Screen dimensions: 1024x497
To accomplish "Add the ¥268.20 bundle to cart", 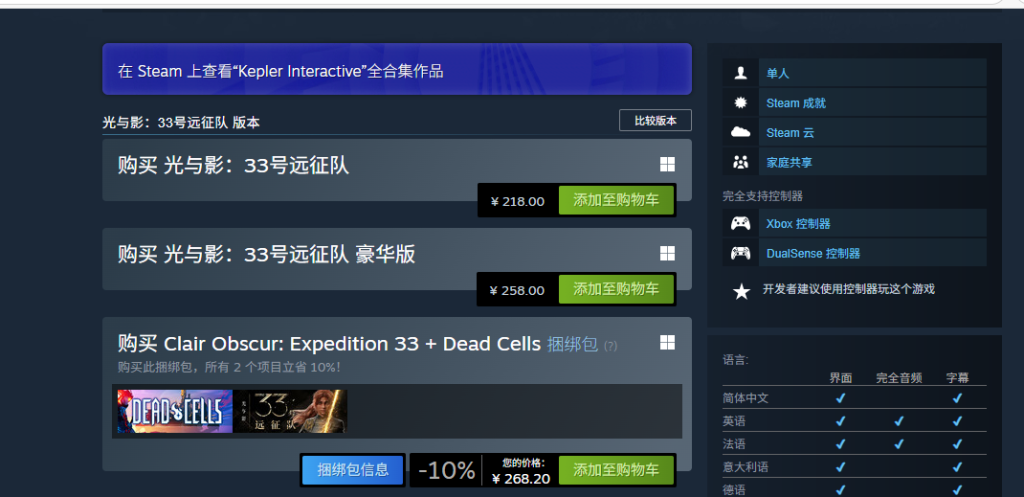I will click(x=616, y=470).
